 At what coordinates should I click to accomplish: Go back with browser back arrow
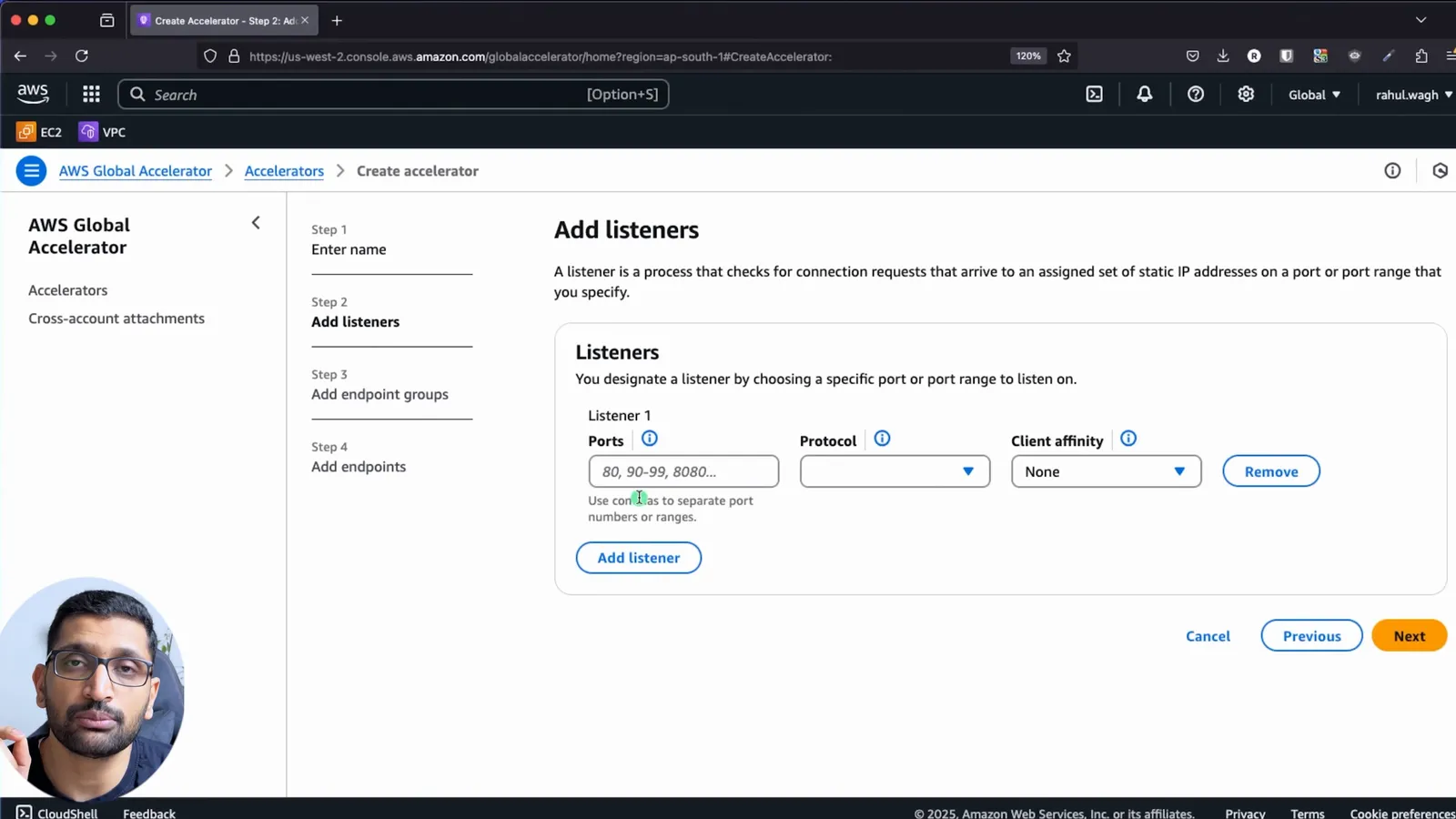tap(20, 56)
